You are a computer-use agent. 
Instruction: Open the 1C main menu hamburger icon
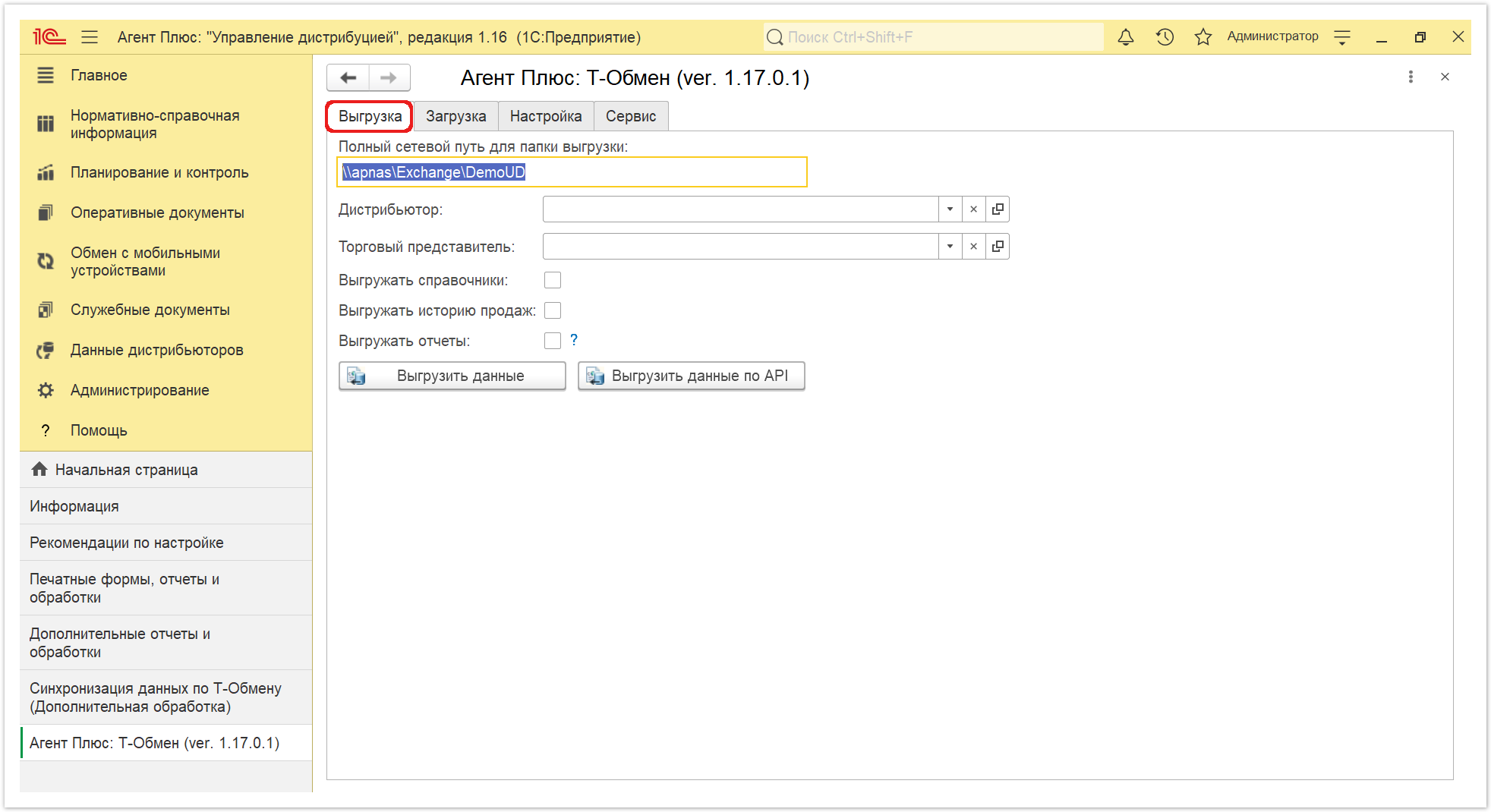[90, 36]
